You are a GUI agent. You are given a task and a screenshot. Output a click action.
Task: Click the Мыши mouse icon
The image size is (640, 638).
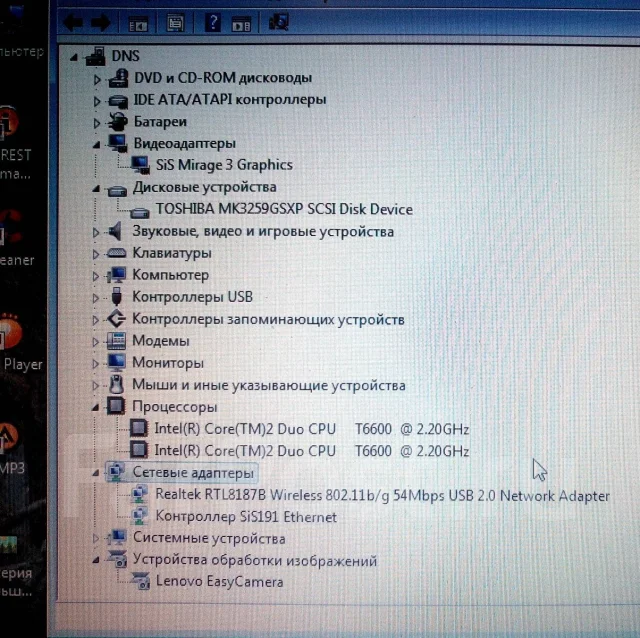pyautogui.click(x=117, y=384)
